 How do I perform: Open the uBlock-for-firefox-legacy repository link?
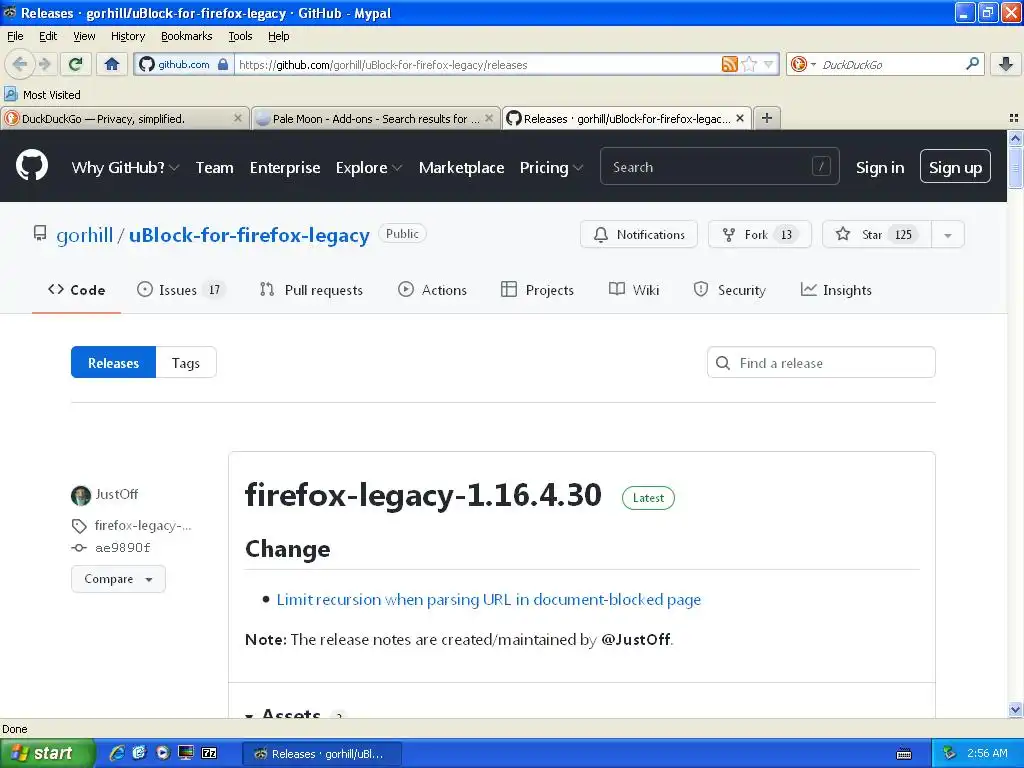point(249,235)
